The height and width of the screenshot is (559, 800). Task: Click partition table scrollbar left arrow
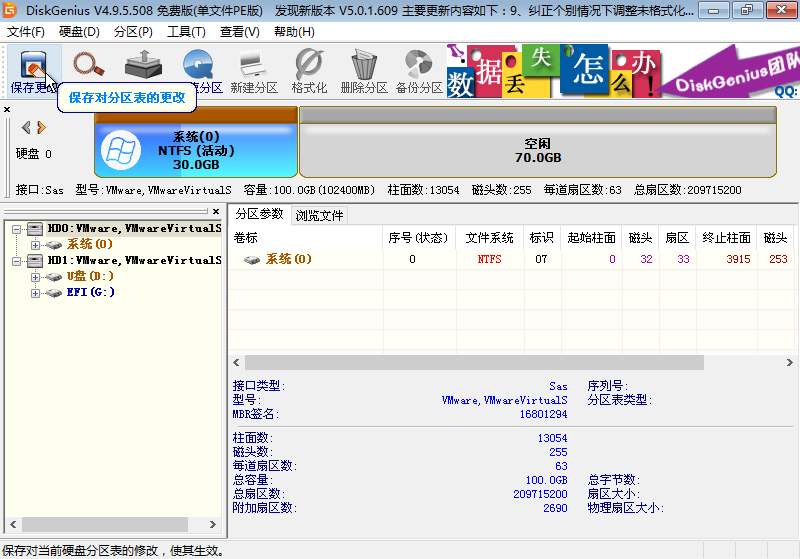coord(236,363)
